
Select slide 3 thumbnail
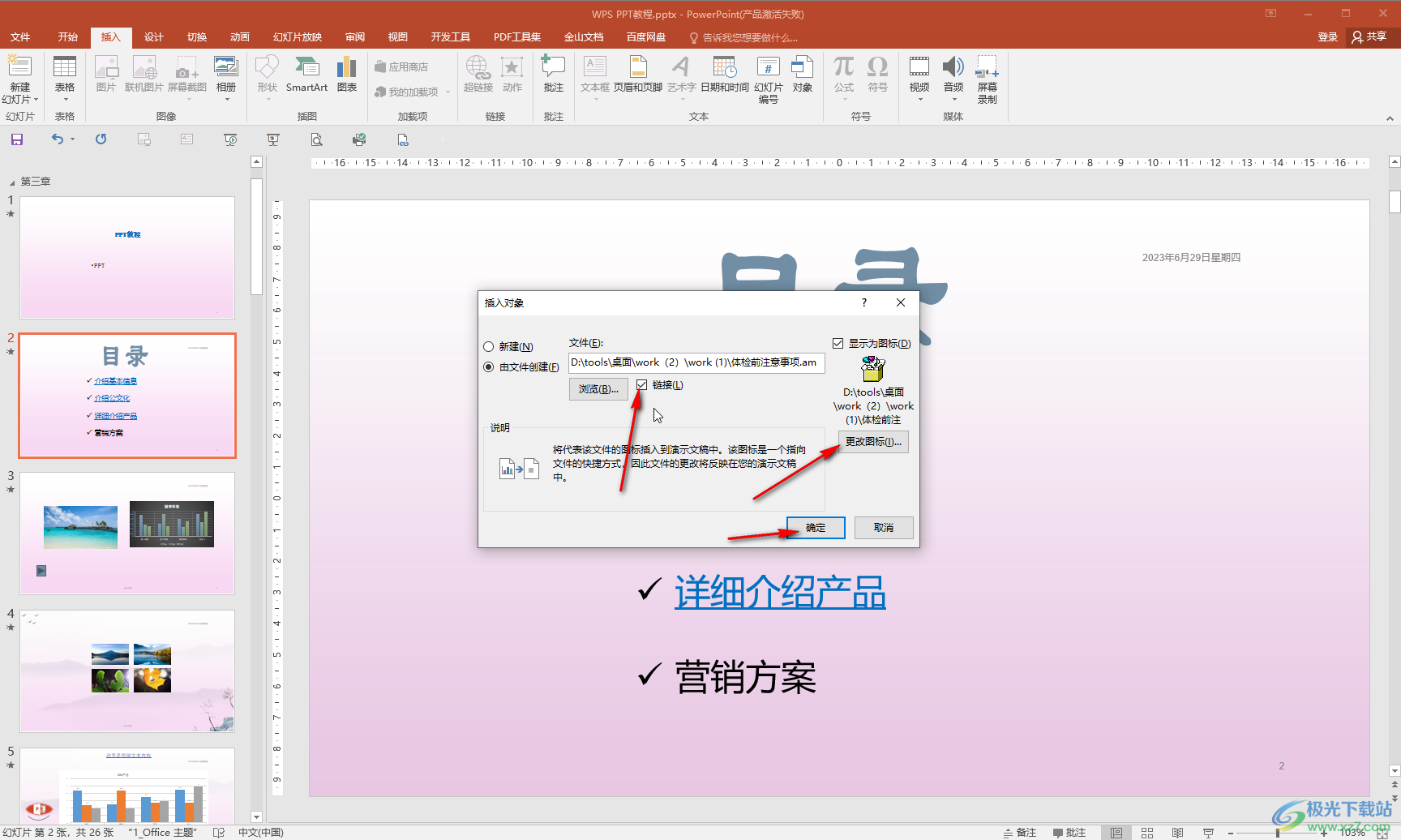coord(127,534)
